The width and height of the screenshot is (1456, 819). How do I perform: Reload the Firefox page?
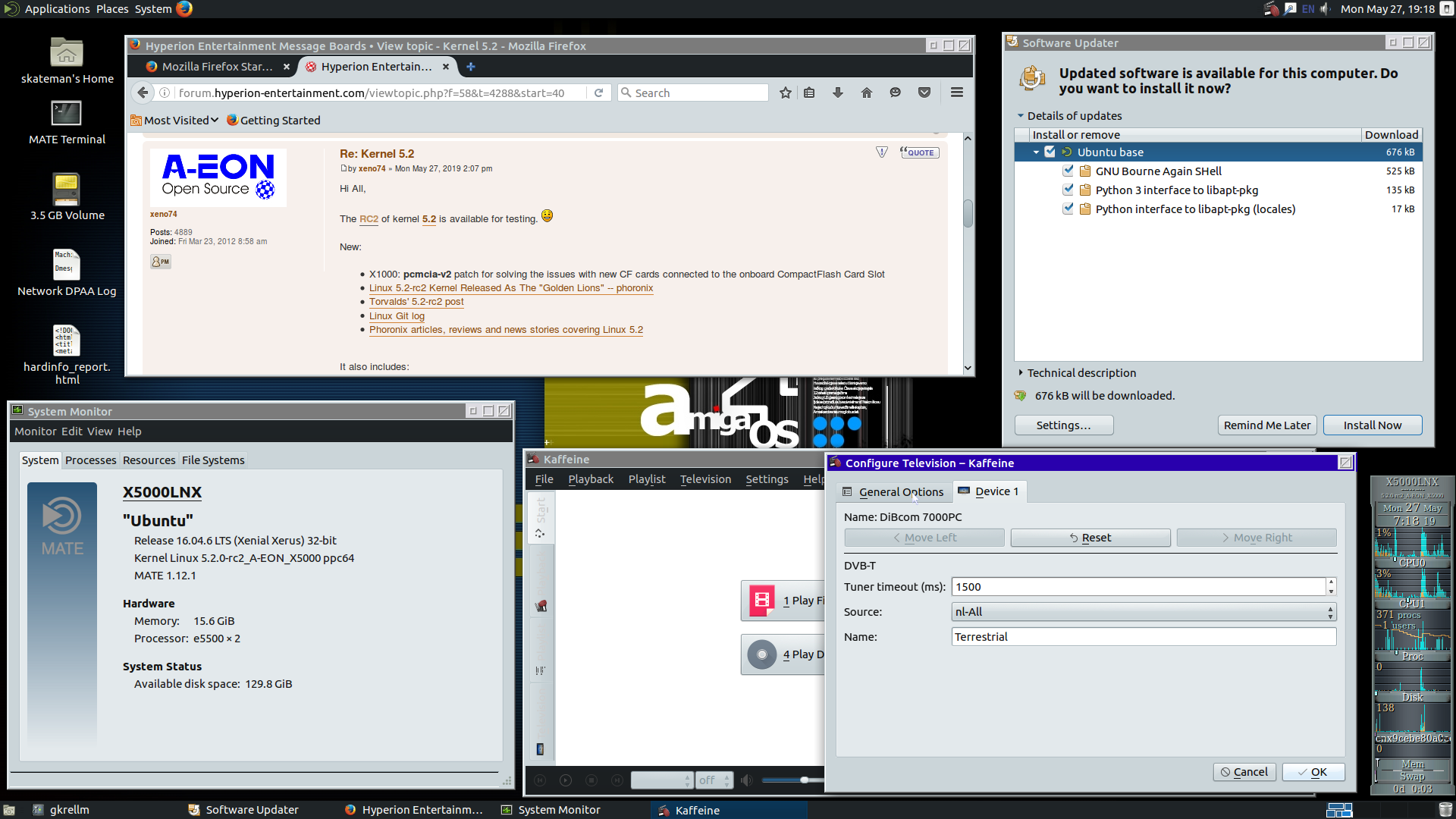(598, 93)
